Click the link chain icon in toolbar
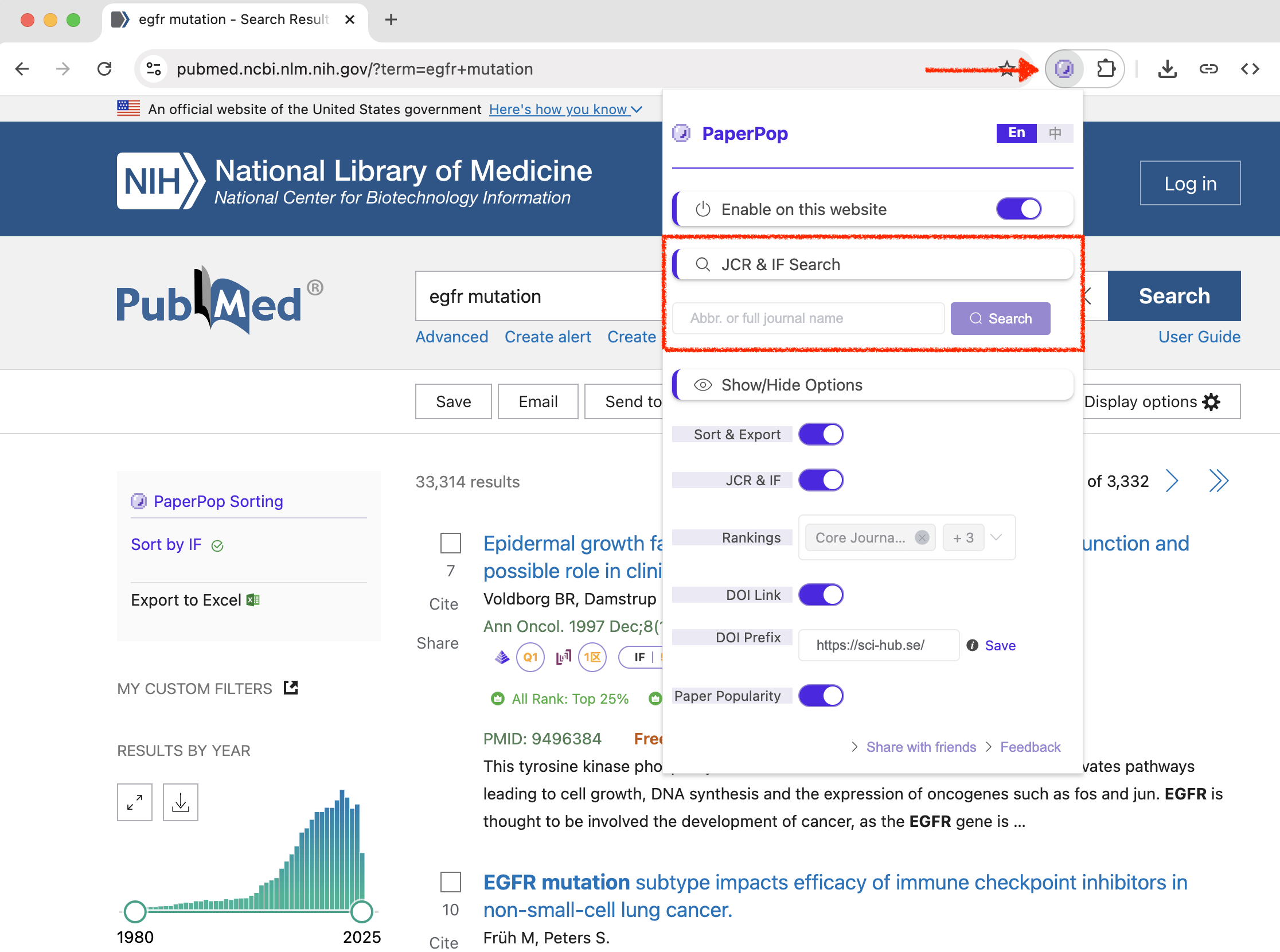Viewport: 1280px width, 952px height. (1208, 69)
